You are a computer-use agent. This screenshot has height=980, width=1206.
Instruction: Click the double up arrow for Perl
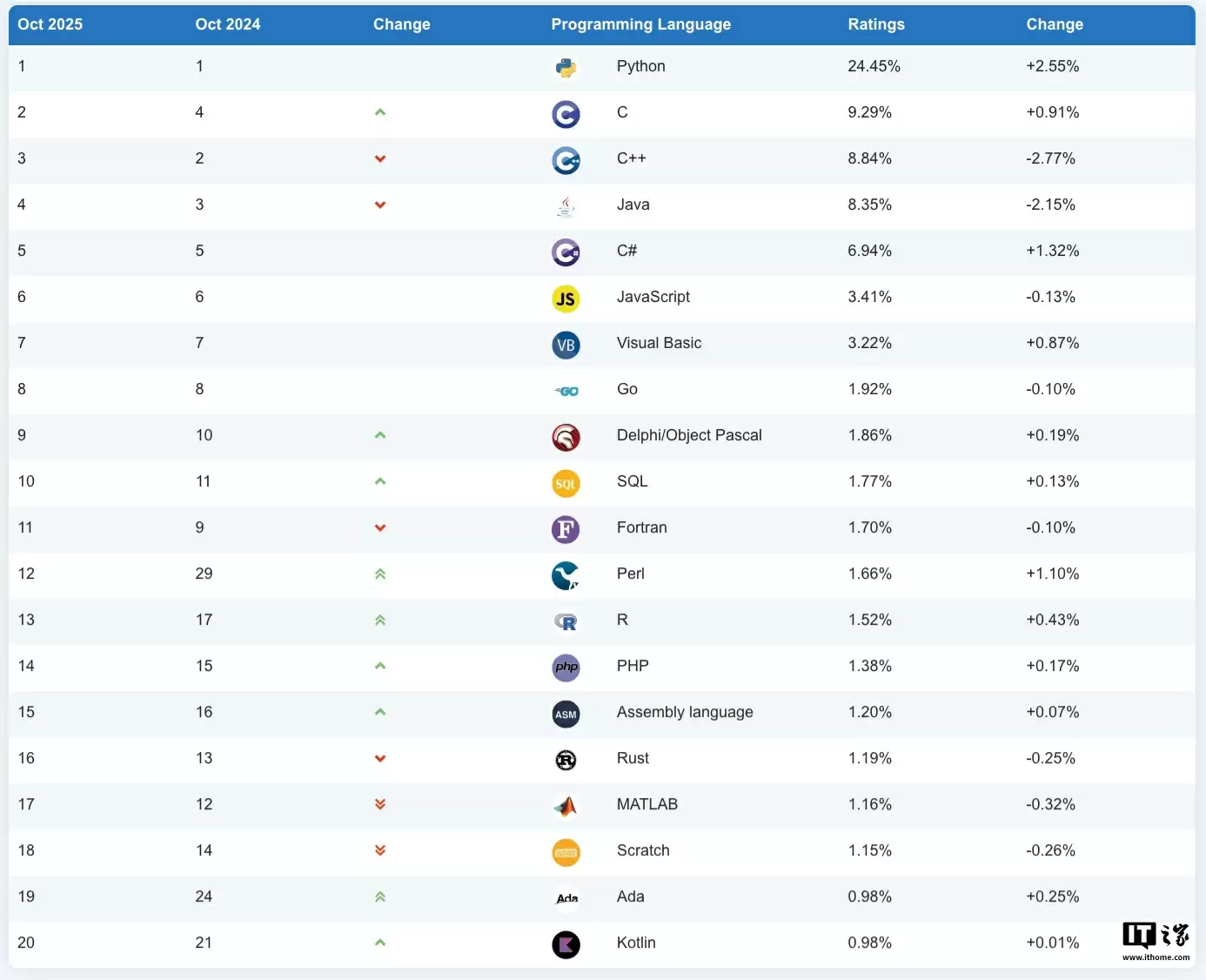(x=380, y=574)
